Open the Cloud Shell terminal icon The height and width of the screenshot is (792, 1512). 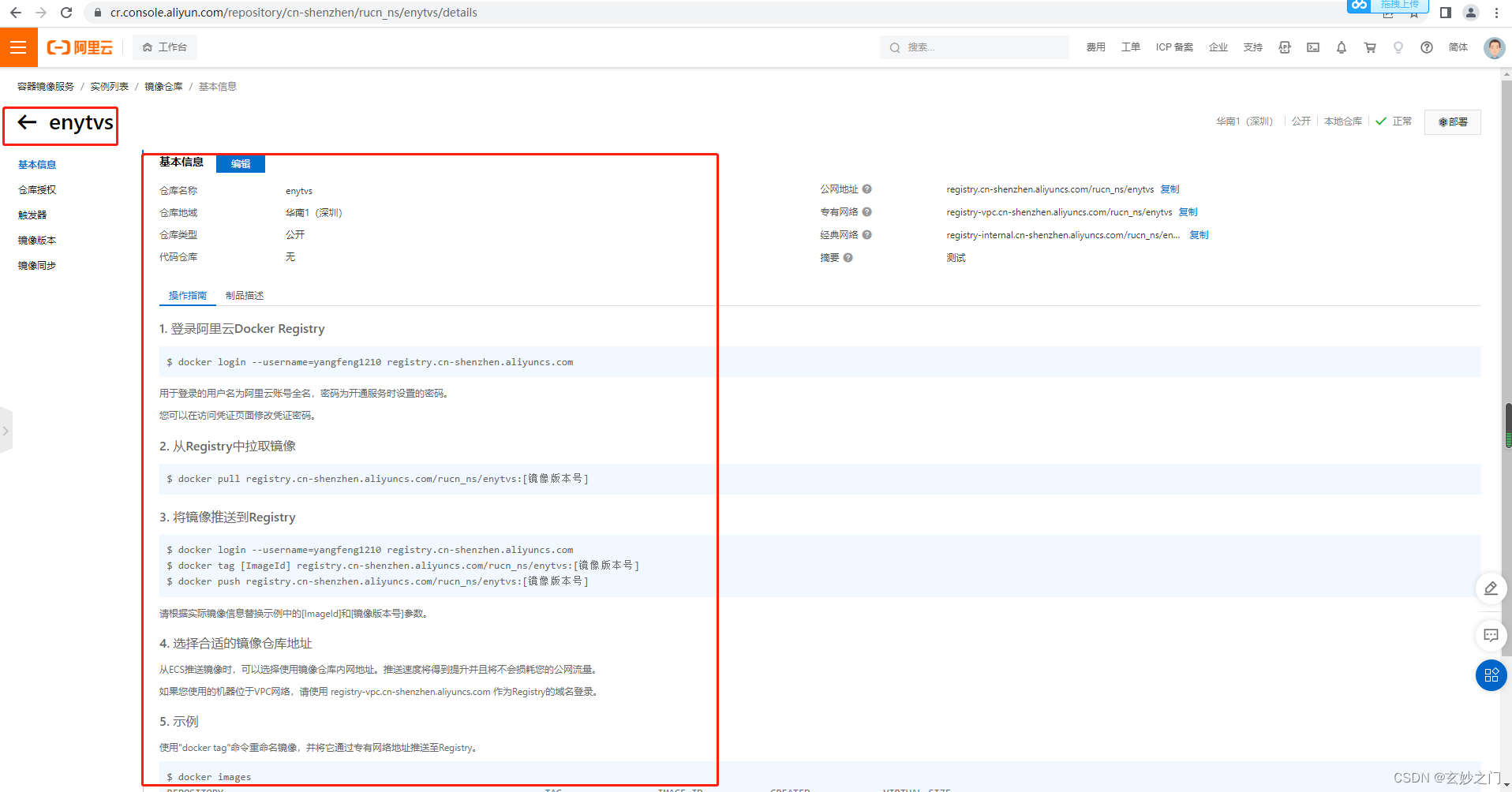[x=1313, y=47]
